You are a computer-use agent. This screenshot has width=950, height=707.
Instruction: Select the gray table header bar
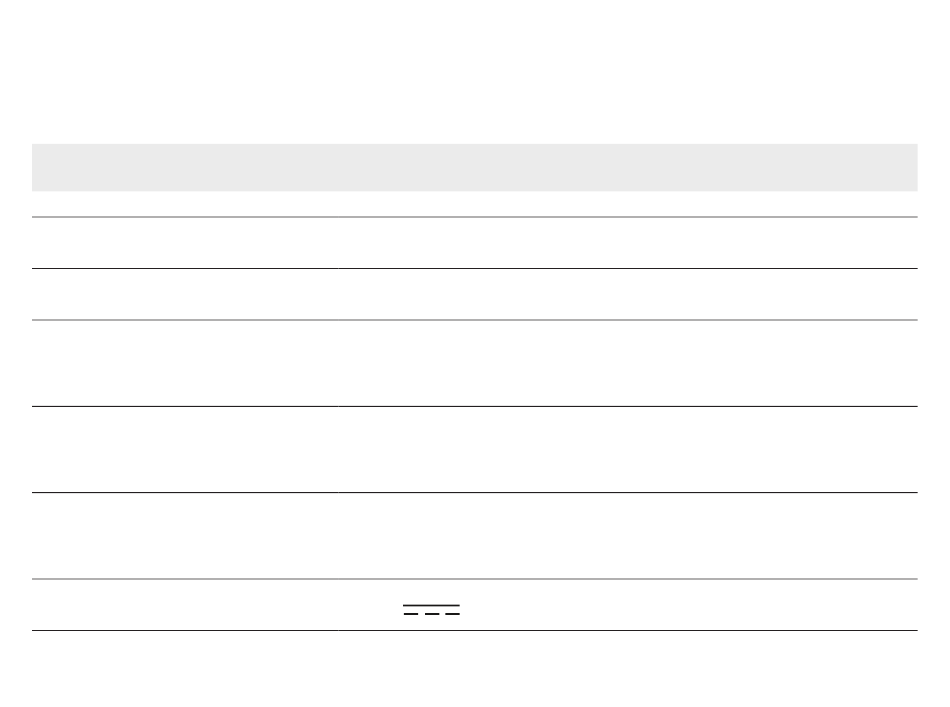[474, 167]
